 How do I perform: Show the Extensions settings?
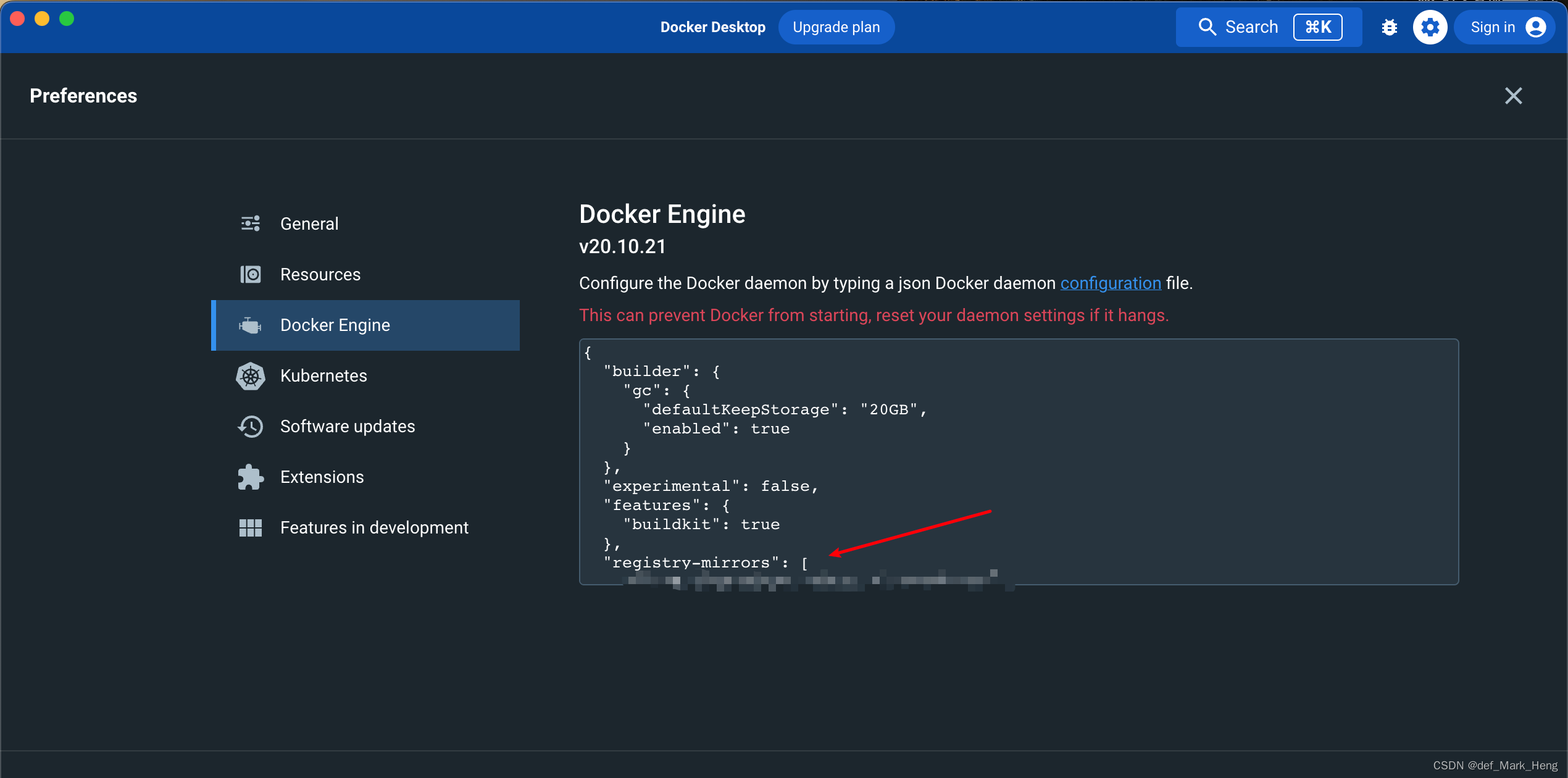coord(365,477)
